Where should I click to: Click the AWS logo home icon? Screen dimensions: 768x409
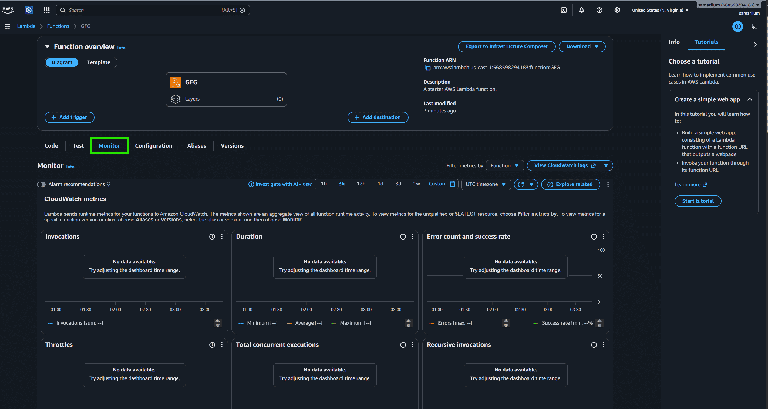tap(8, 10)
